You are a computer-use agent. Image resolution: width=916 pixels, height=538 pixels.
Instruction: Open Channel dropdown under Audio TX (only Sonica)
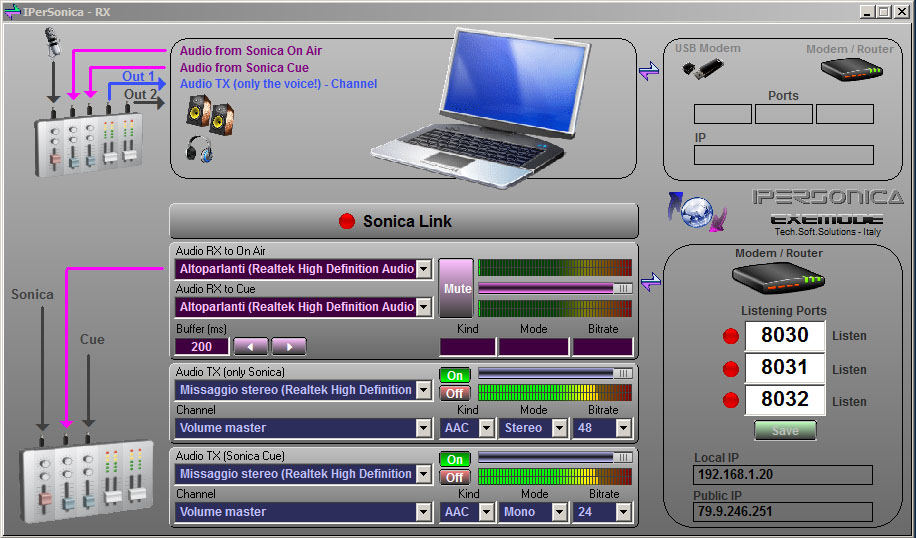click(424, 428)
